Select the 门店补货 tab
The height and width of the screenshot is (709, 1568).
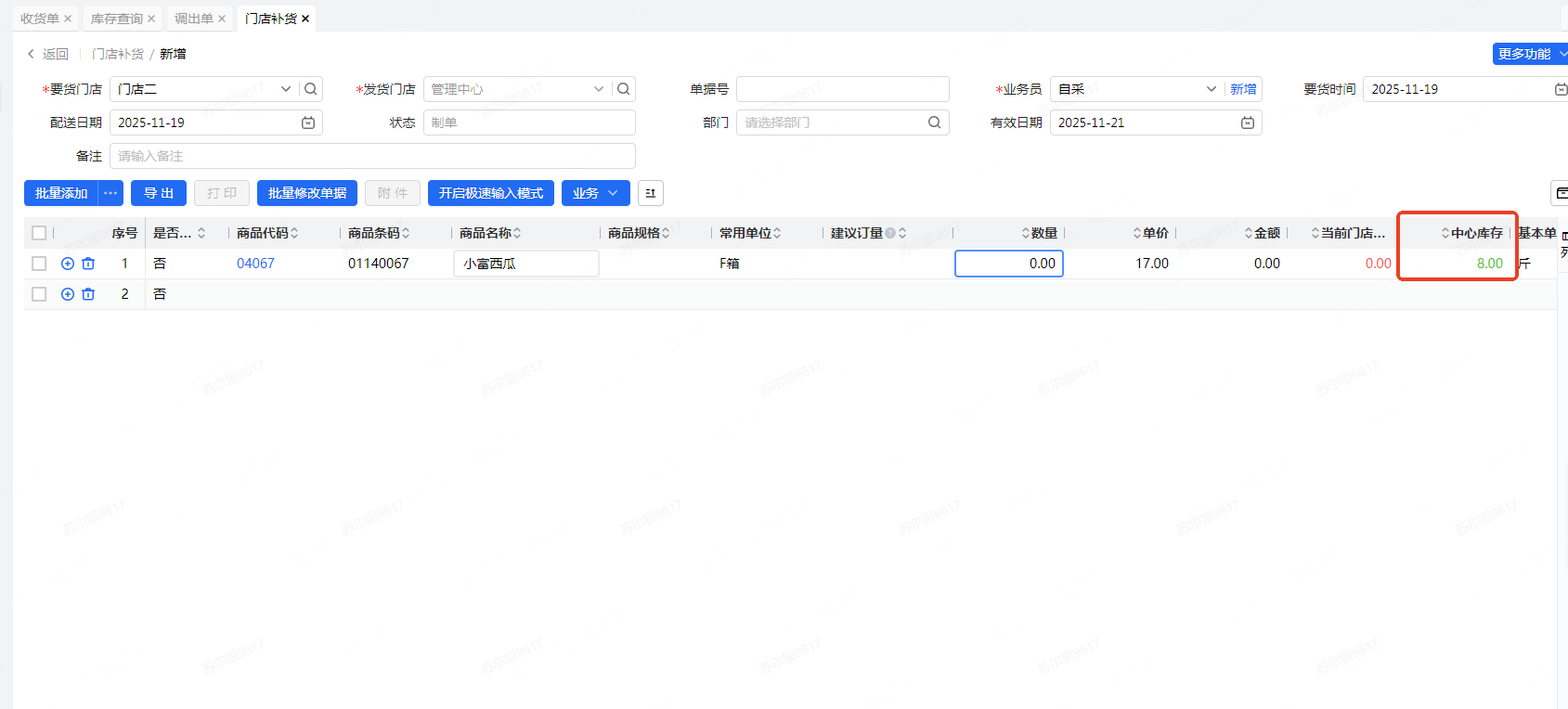(271, 19)
